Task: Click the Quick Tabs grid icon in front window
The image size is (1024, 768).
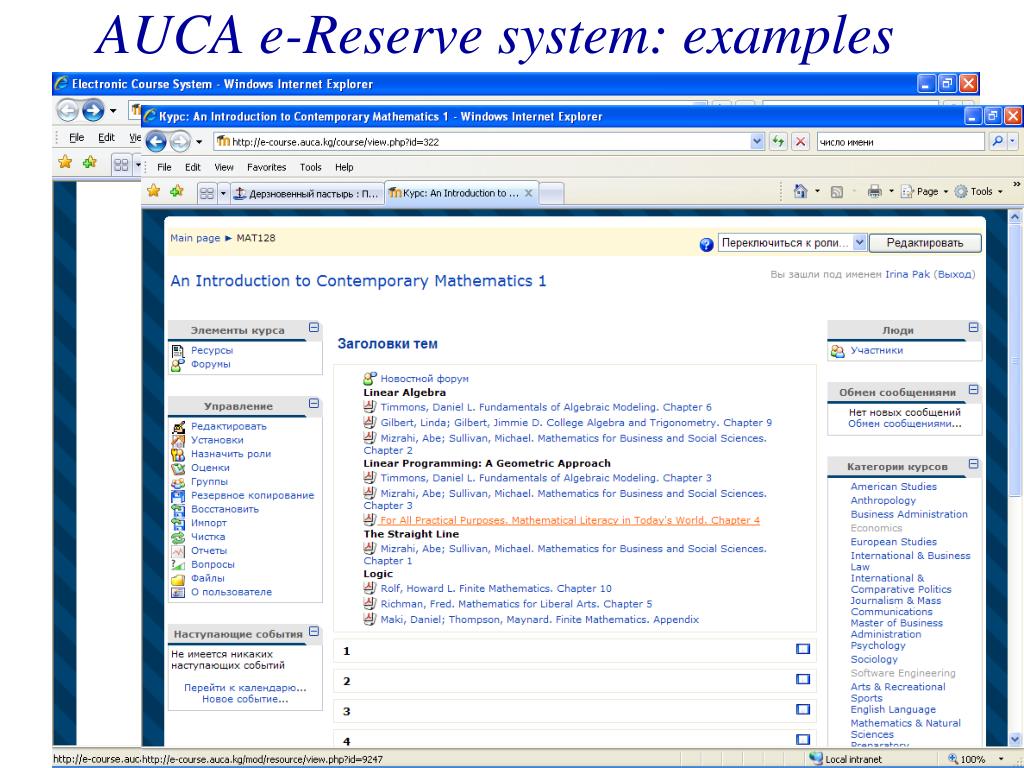Action: coord(206,193)
